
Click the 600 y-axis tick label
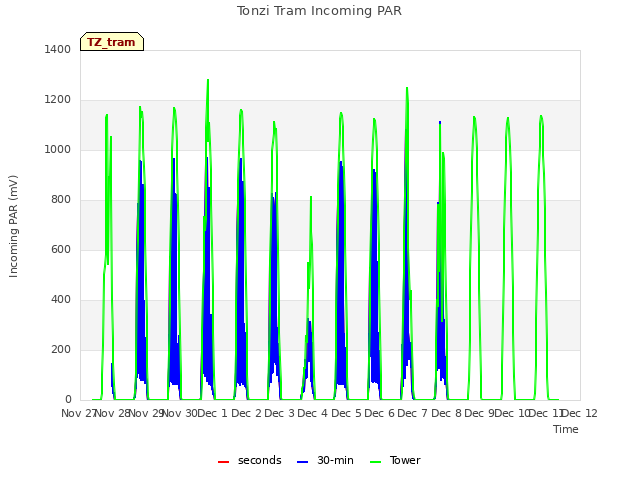pyautogui.click(x=61, y=249)
